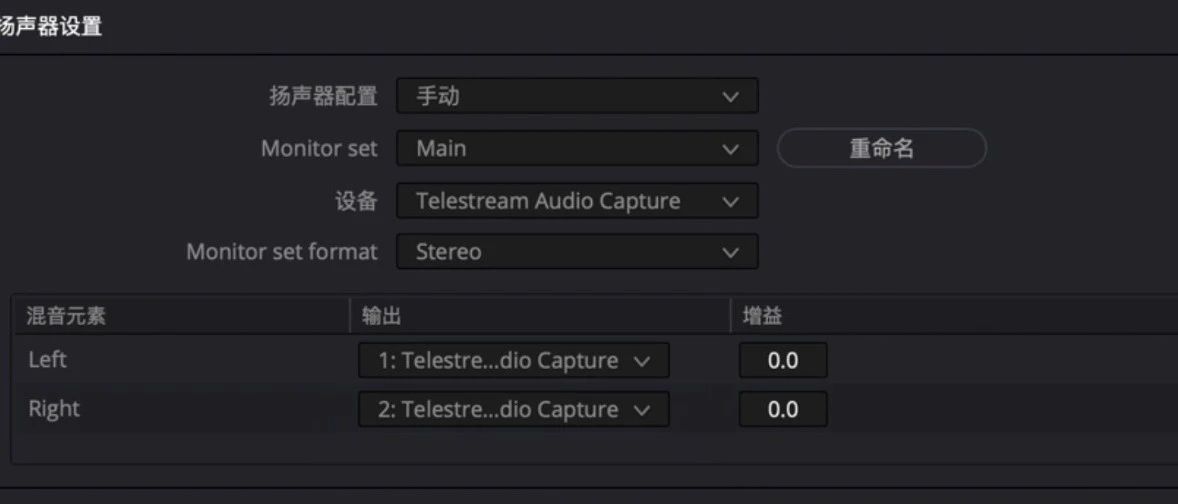This screenshot has height=504, width=1178.
Task: Click the 设备 field label
Action: tap(356, 201)
